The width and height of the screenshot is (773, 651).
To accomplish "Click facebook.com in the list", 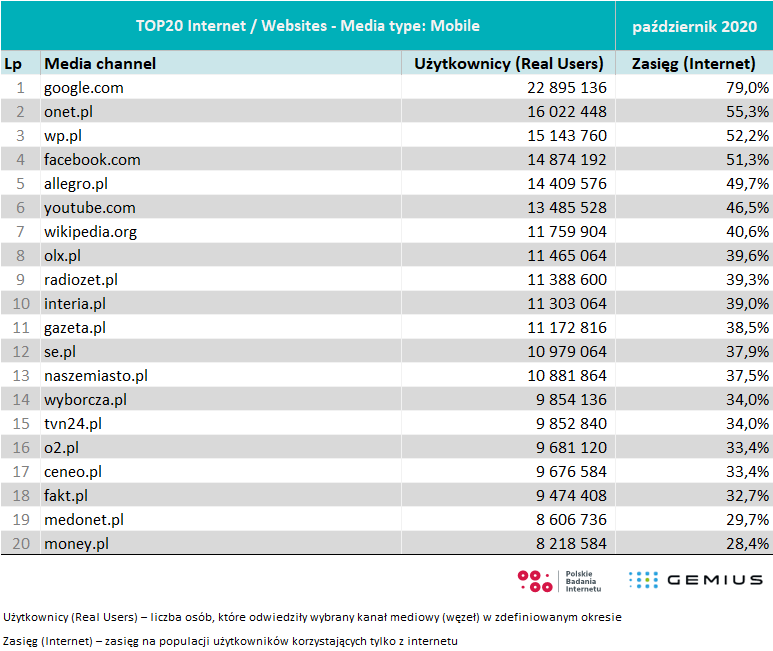I will point(92,160).
